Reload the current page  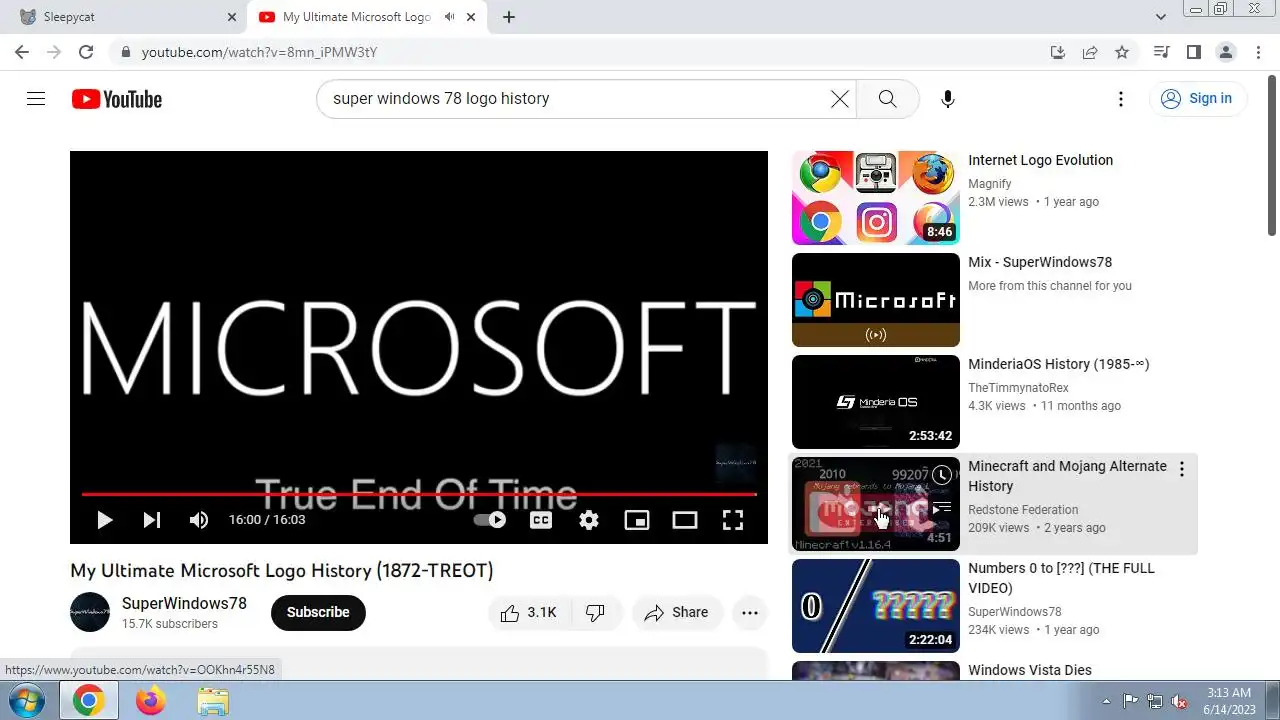pyautogui.click(x=86, y=52)
